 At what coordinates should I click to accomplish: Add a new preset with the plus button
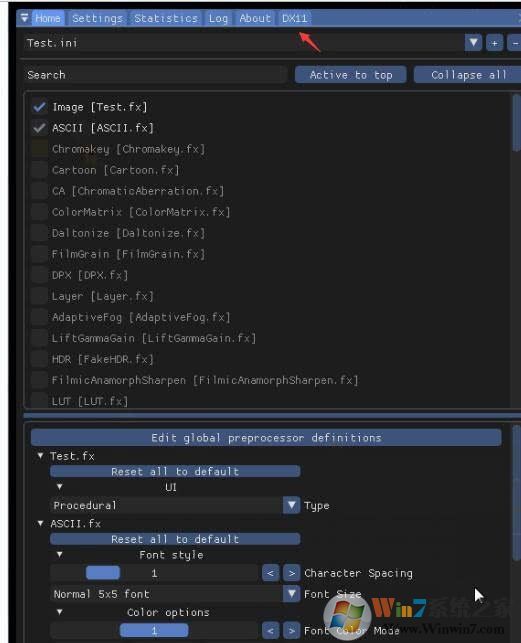[x=494, y=43]
